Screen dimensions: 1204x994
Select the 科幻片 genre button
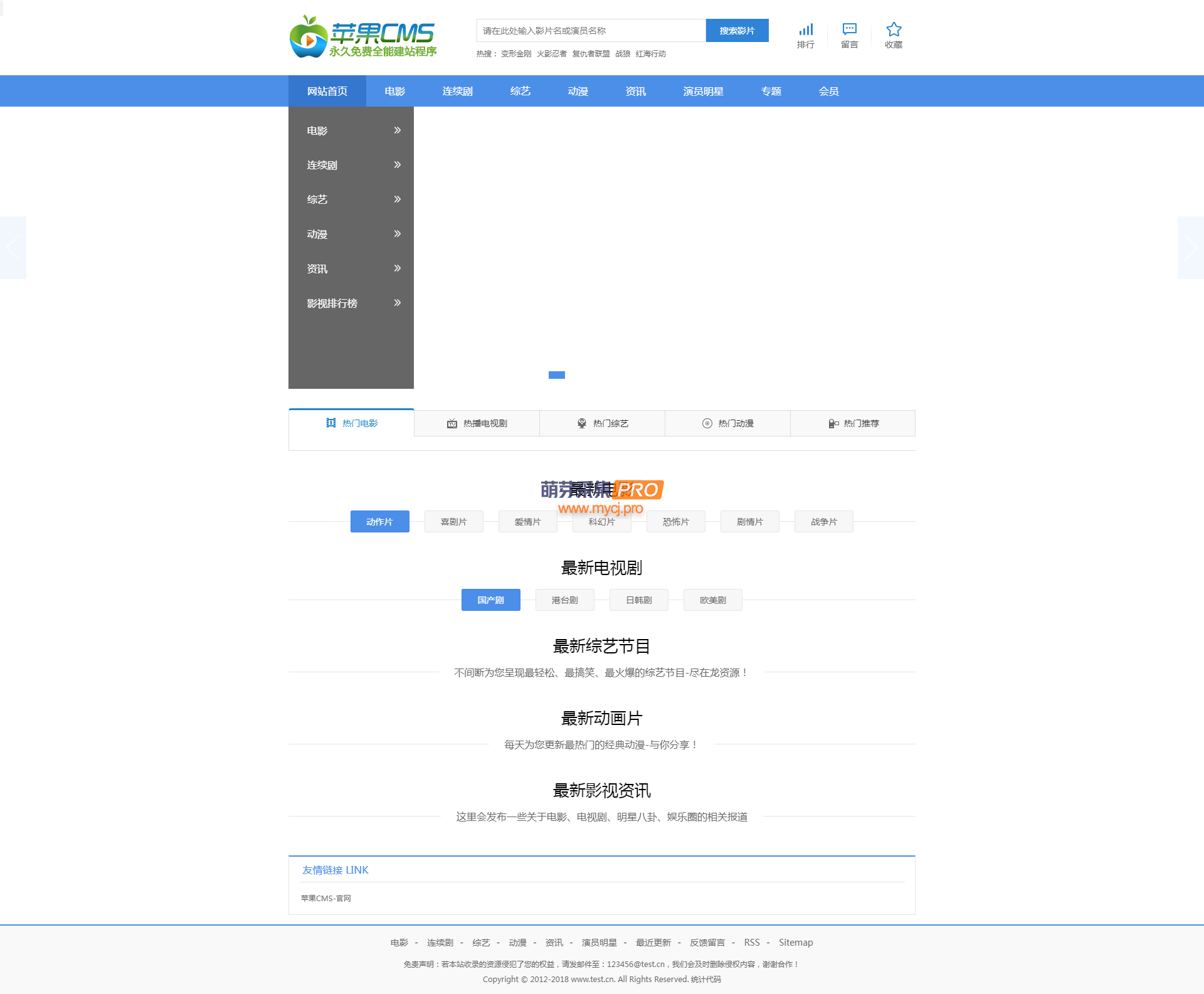pos(602,522)
